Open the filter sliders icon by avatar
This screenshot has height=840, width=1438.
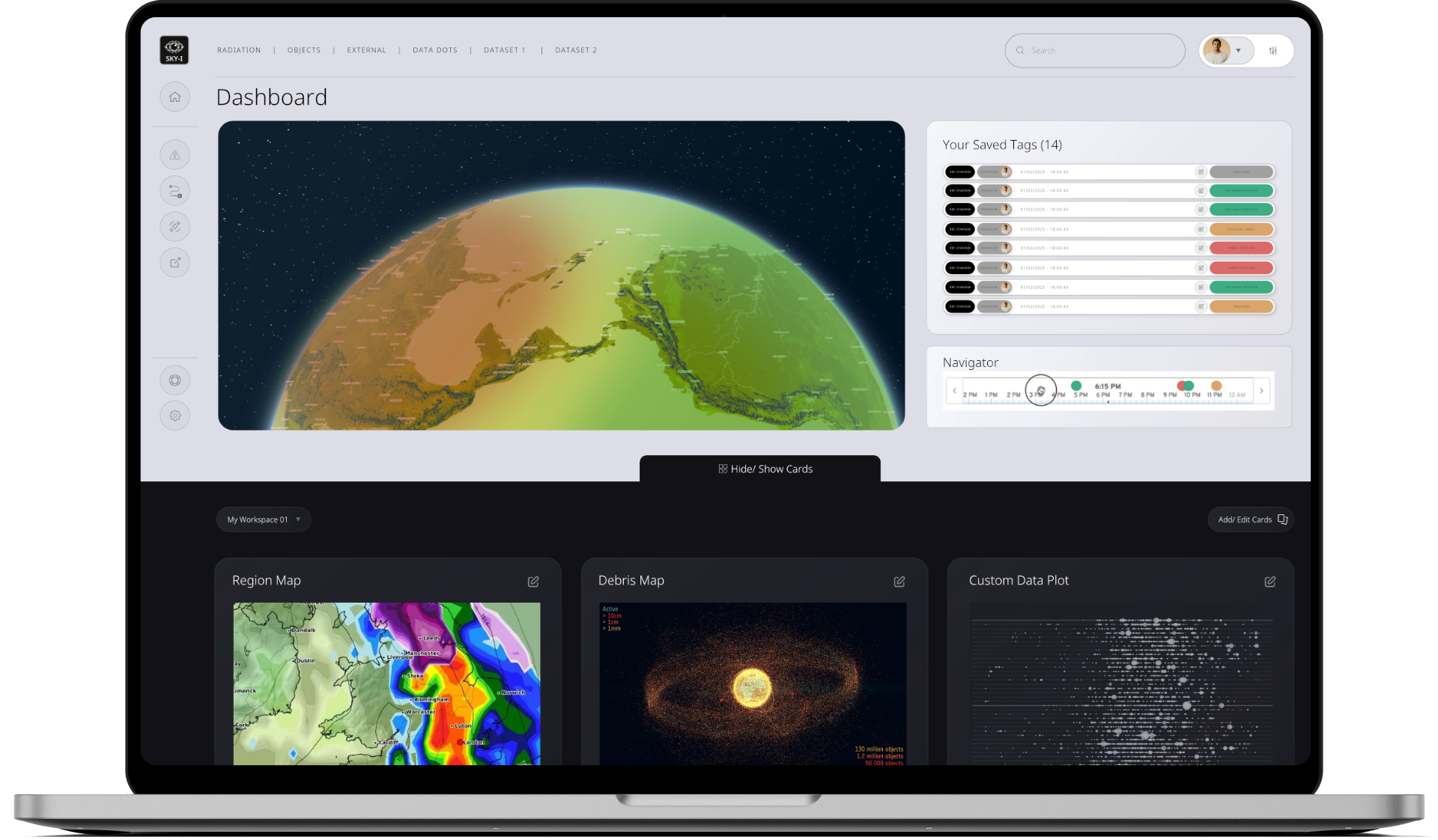tap(1272, 51)
